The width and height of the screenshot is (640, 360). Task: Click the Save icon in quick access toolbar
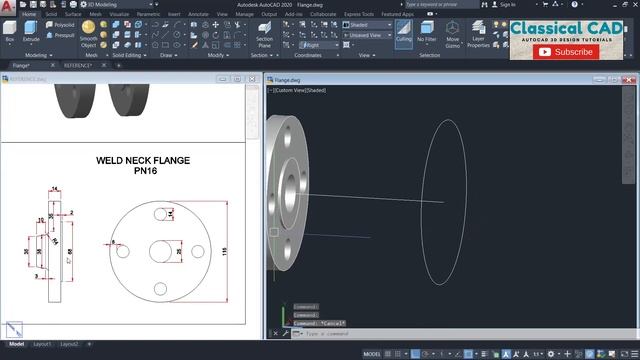click(x=33, y=4)
